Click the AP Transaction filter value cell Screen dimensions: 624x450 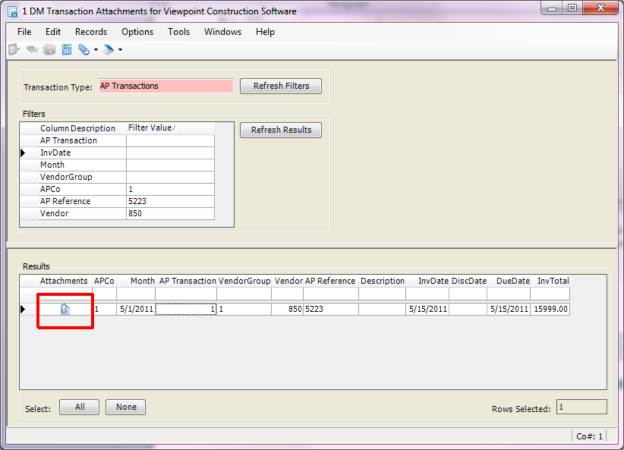click(170, 141)
